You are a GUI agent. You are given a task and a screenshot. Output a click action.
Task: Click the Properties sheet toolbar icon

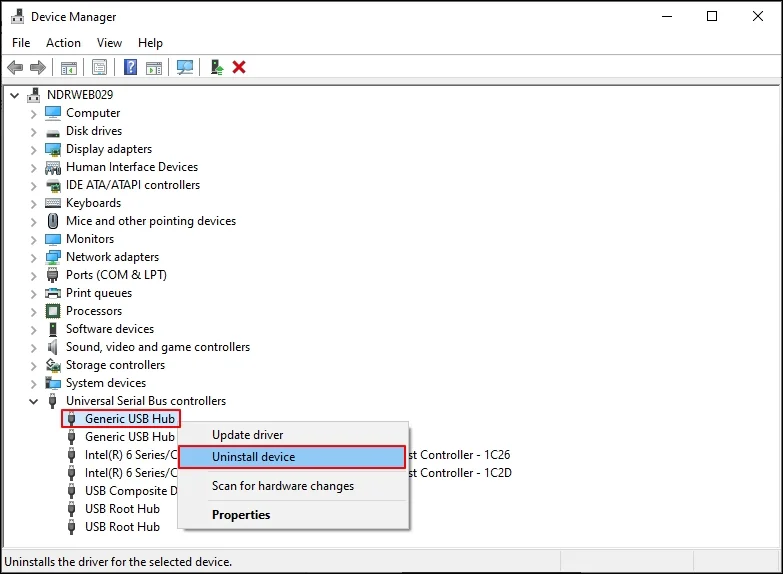(99, 67)
